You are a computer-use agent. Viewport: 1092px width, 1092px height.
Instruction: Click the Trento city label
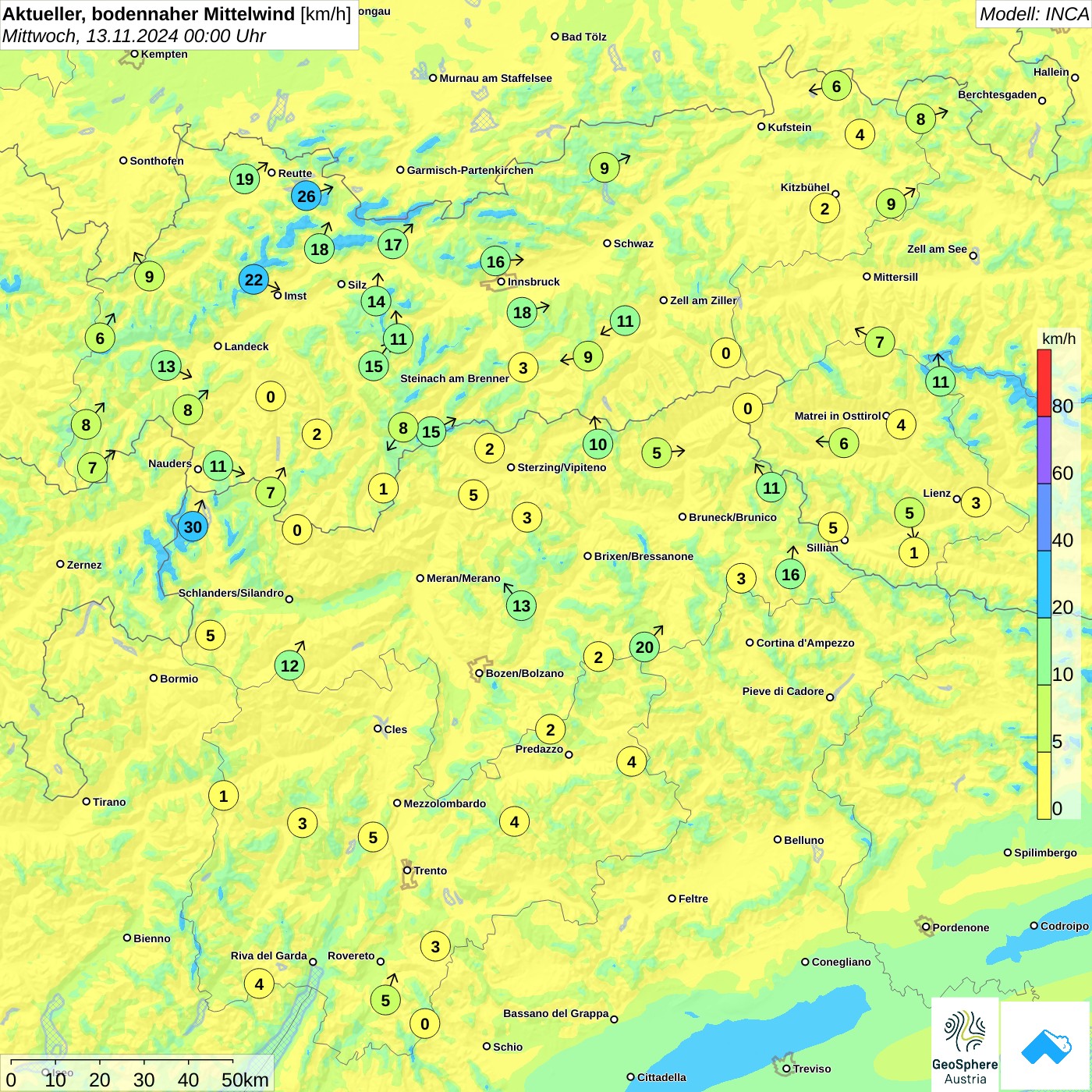point(431,870)
